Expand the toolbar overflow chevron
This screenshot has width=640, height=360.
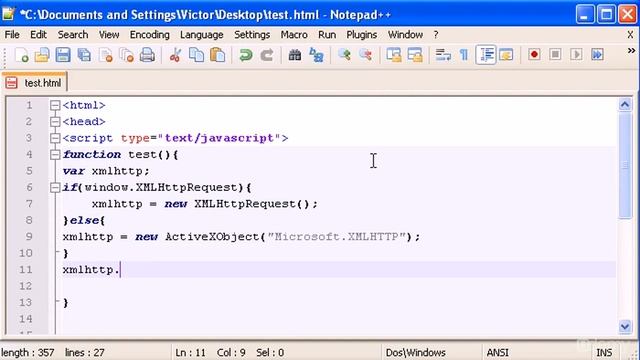[x=631, y=51]
